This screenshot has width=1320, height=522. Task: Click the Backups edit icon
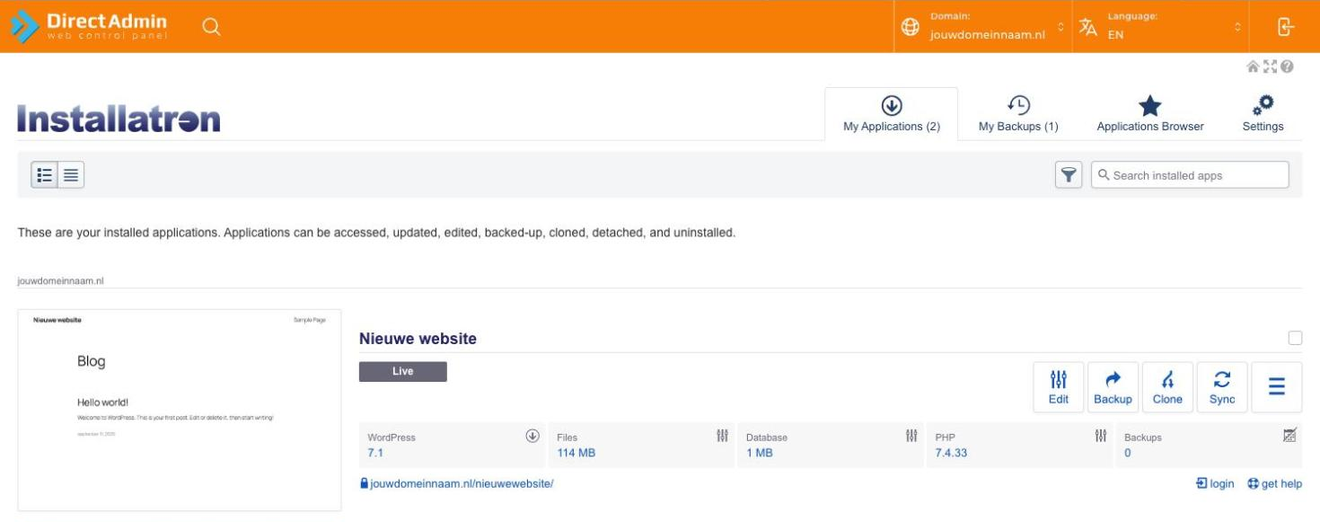point(1289,435)
